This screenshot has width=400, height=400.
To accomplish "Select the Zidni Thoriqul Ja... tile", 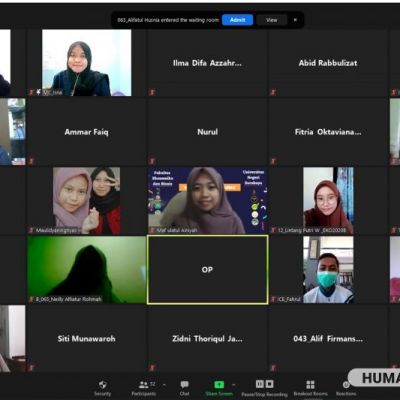I will (x=207, y=339).
